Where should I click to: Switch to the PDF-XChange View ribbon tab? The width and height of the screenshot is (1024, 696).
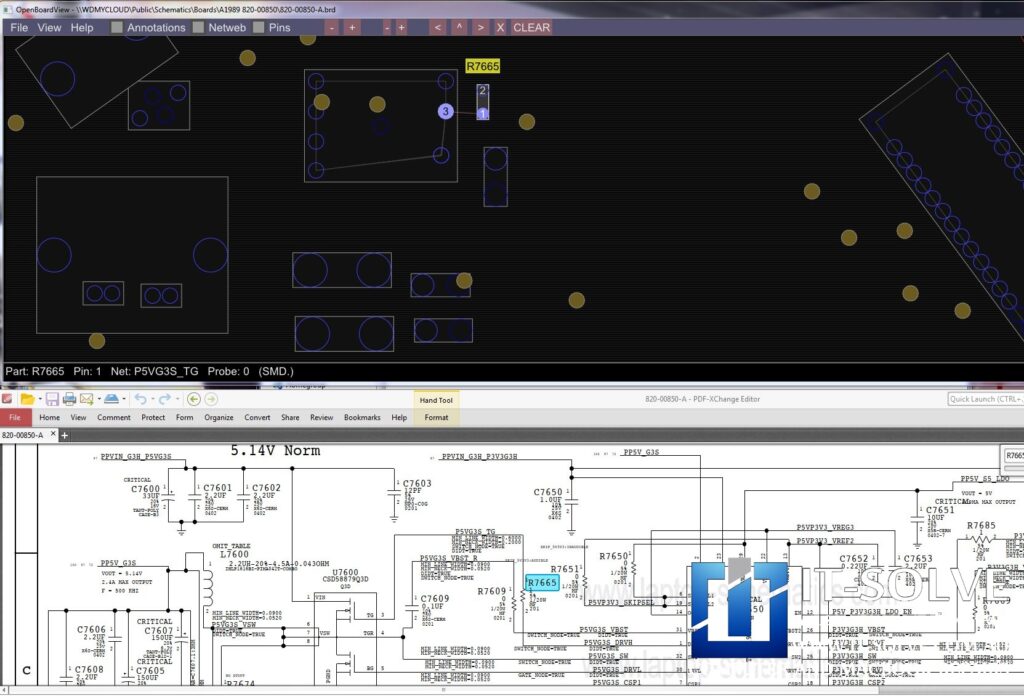coord(78,417)
